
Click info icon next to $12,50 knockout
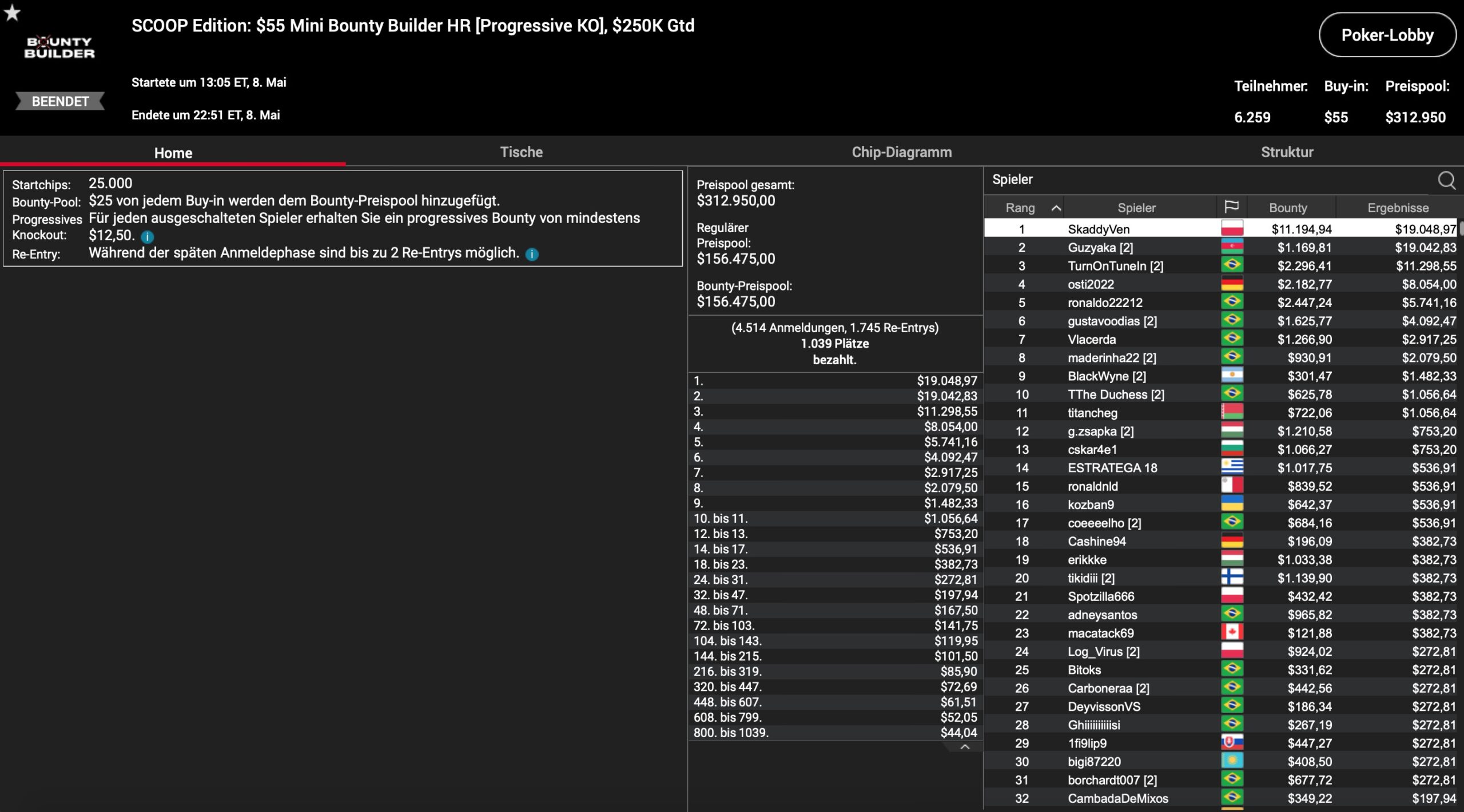pyautogui.click(x=147, y=237)
